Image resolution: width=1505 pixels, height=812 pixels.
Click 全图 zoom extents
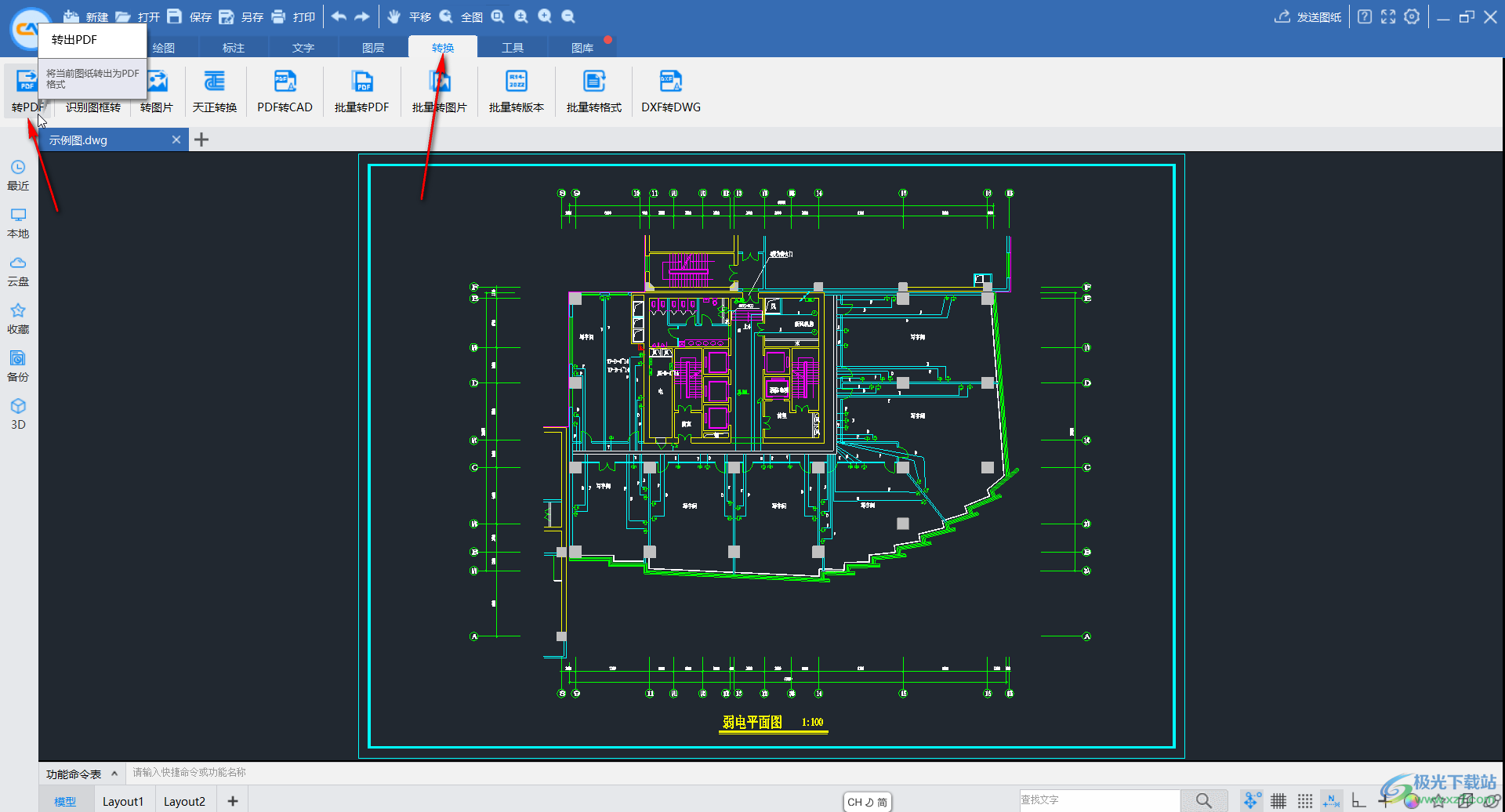[x=460, y=16]
